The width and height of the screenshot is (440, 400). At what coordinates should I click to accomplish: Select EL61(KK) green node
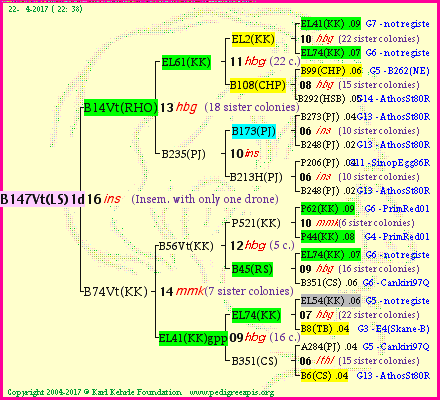186,62
